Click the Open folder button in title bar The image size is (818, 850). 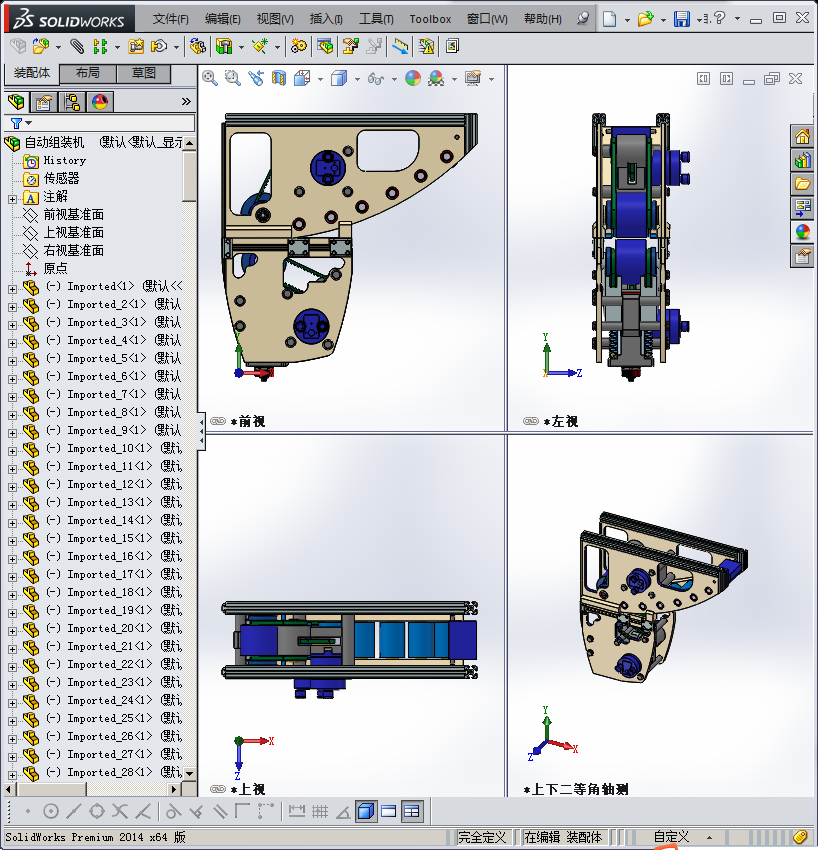646,20
